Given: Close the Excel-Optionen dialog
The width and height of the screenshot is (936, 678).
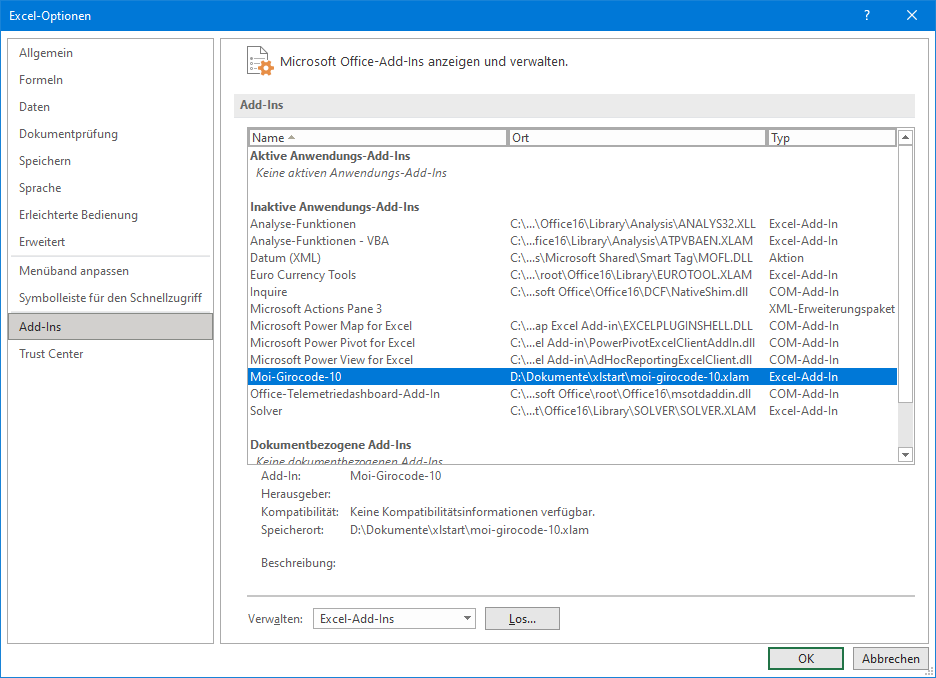Looking at the screenshot, I should 912,16.
